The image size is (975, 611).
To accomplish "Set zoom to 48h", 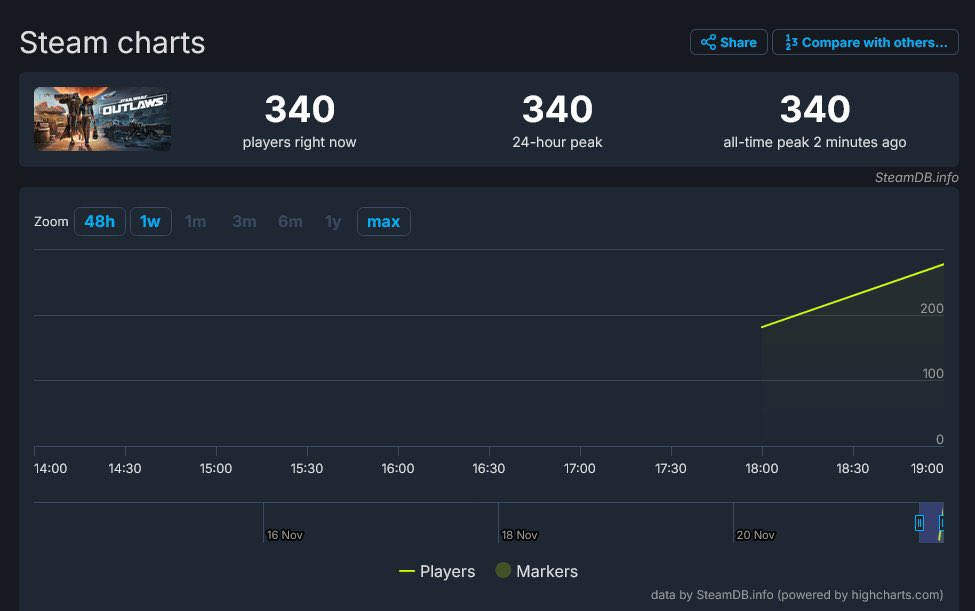I will pos(99,221).
